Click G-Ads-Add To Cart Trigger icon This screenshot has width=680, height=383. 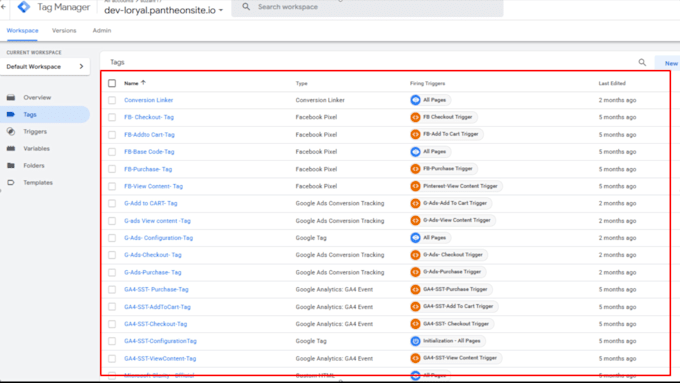coord(415,203)
